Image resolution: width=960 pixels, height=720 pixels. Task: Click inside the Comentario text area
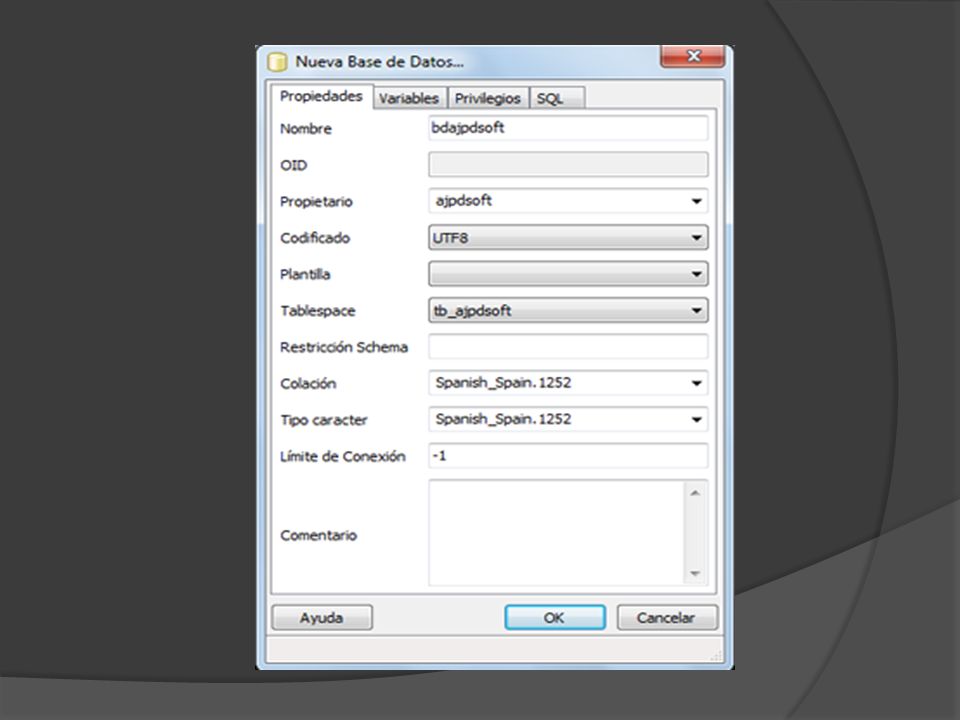pyautogui.click(x=556, y=533)
